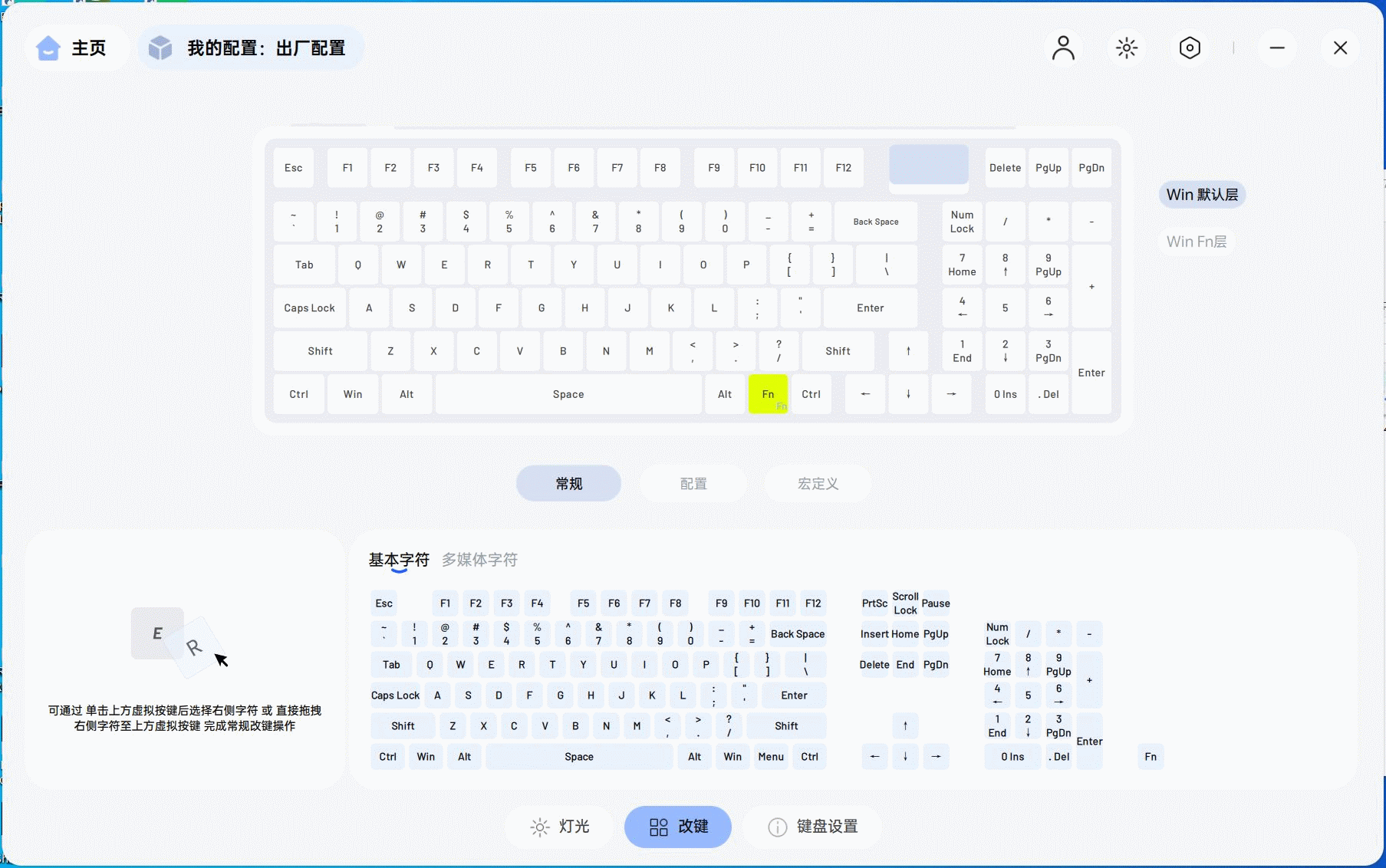
Task: Choose Back Space in the character panel
Action: coord(798,634)
